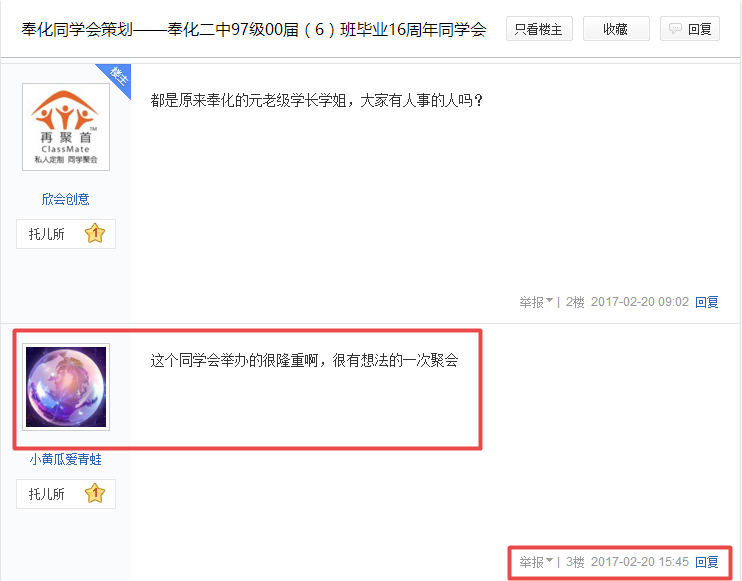Expand the 举报 dropdown on 3楼 post
The image size is (742, 581).
(x=536, y=562)
